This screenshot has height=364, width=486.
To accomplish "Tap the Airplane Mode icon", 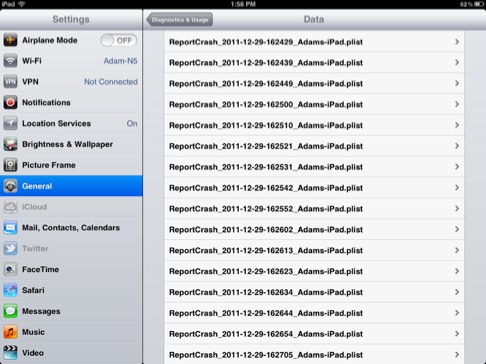I will (x=10, y=40).
